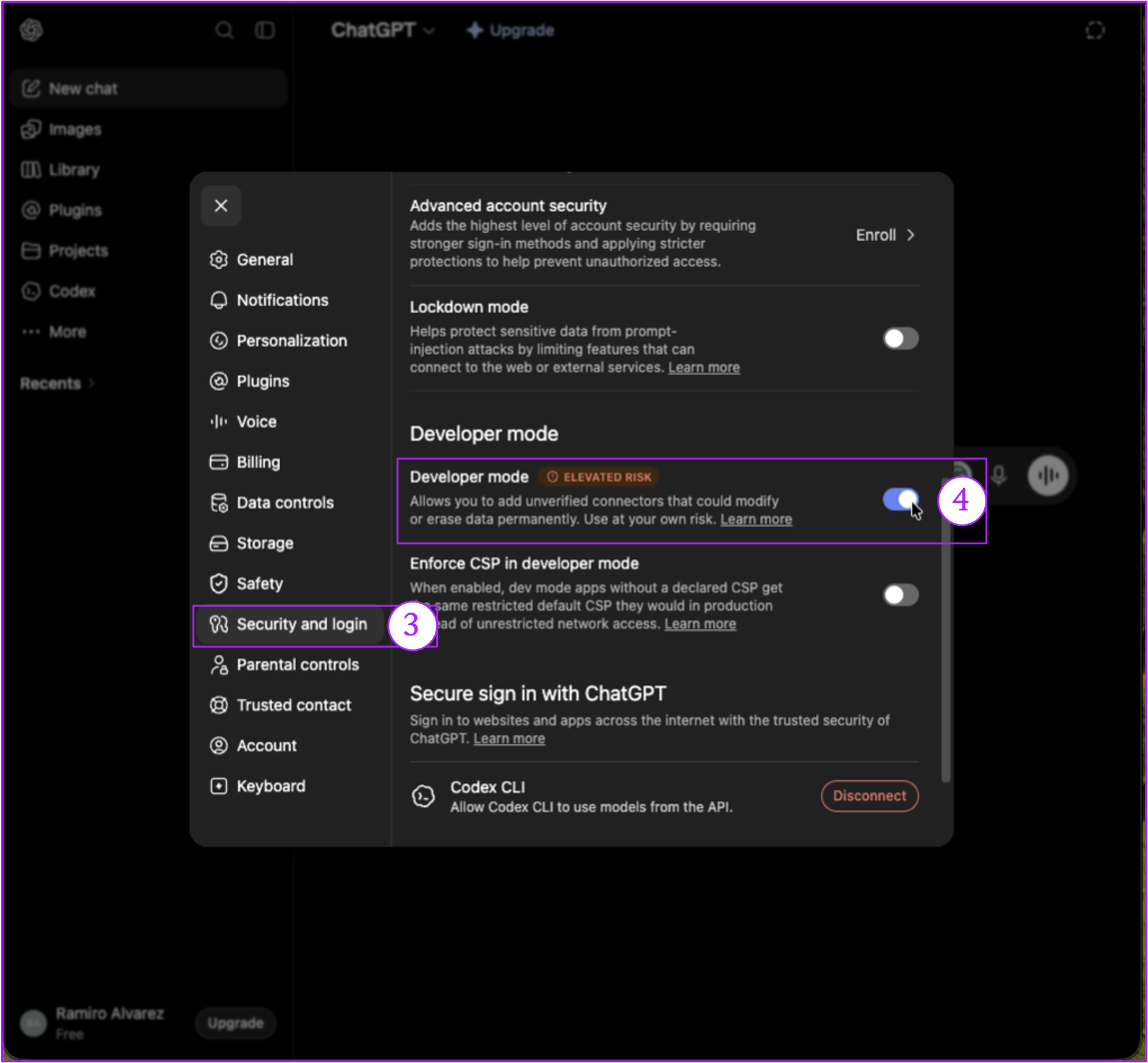
Task: Start a temporary chat via dashed-circle icon
Action: [x=1095, y=30]
